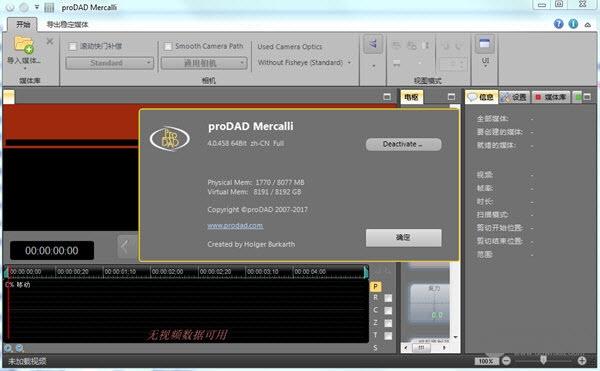Screen dimensions: 600x371
Task: Click the X remove media icon
Action: [x=50, y=41]
